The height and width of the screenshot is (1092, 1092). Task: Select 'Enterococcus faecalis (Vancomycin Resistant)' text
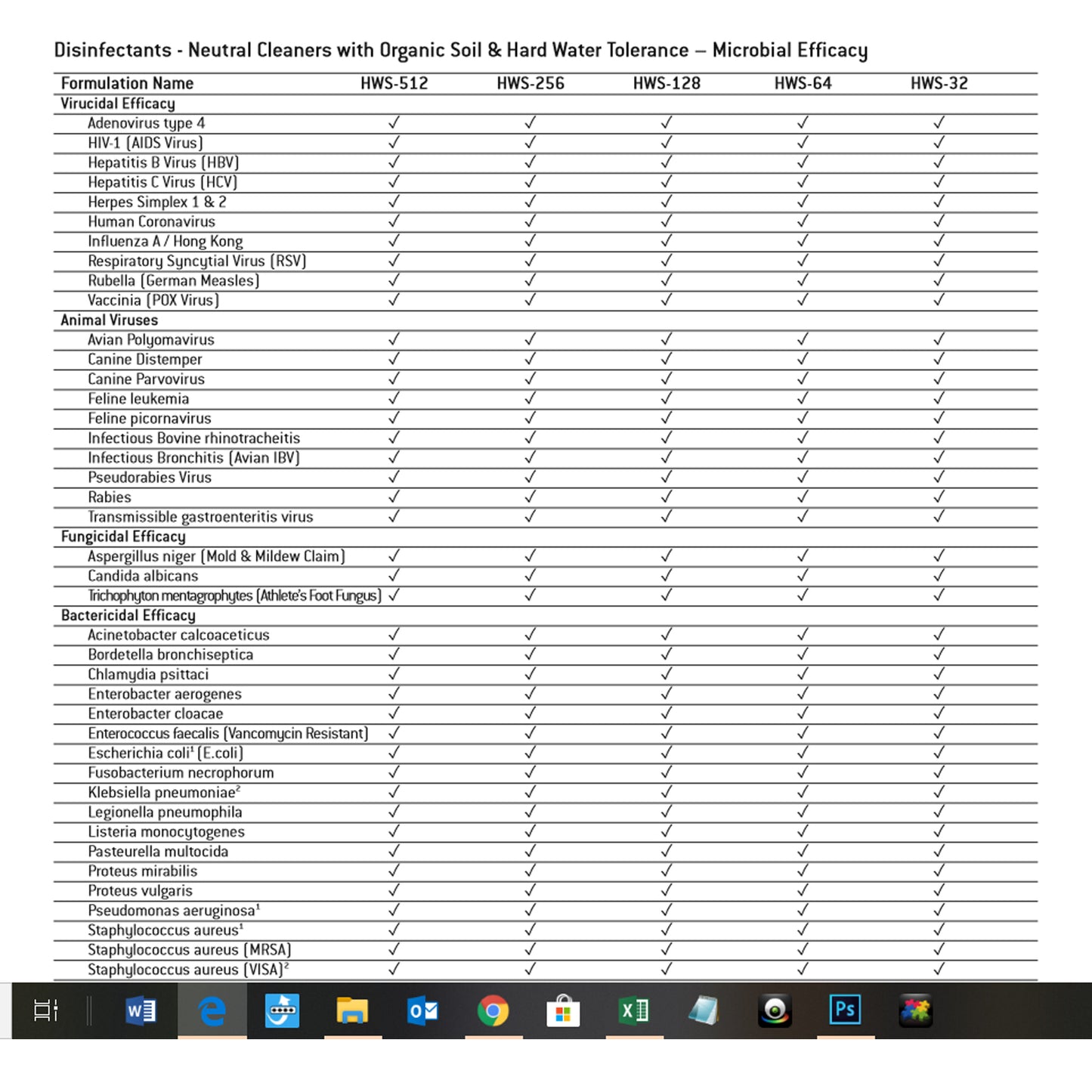pos(228,733)
